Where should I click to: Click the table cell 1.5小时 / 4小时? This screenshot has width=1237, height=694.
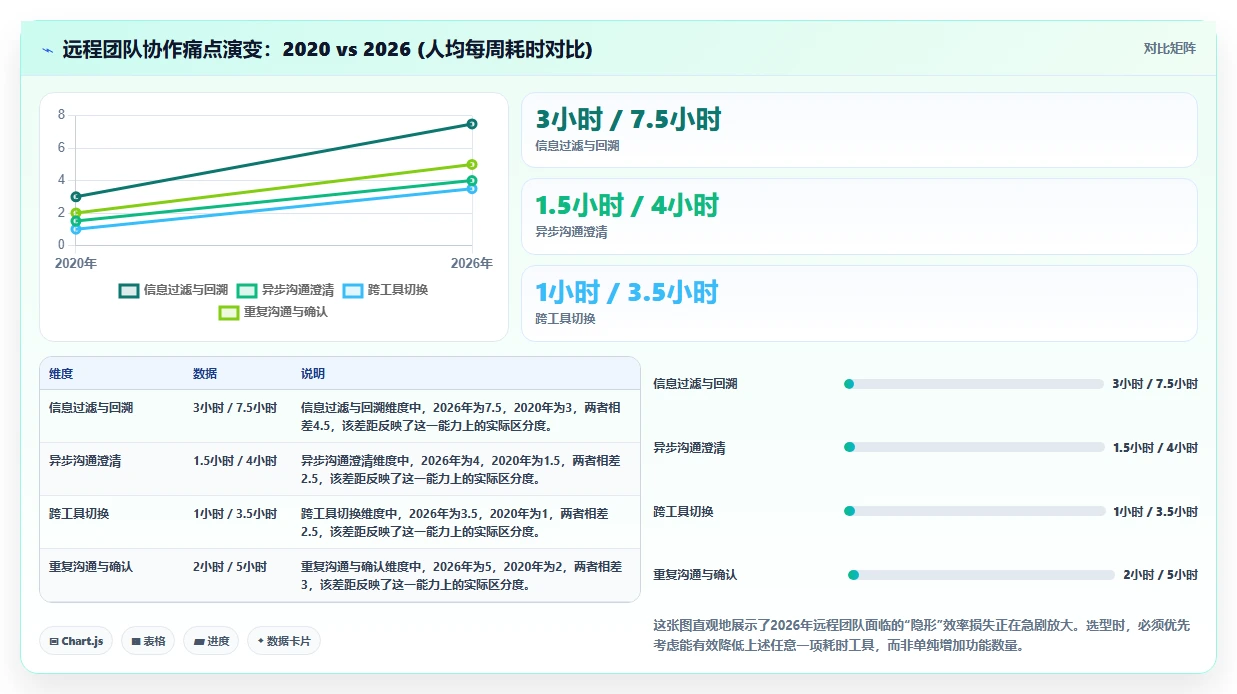coord(235,461)
